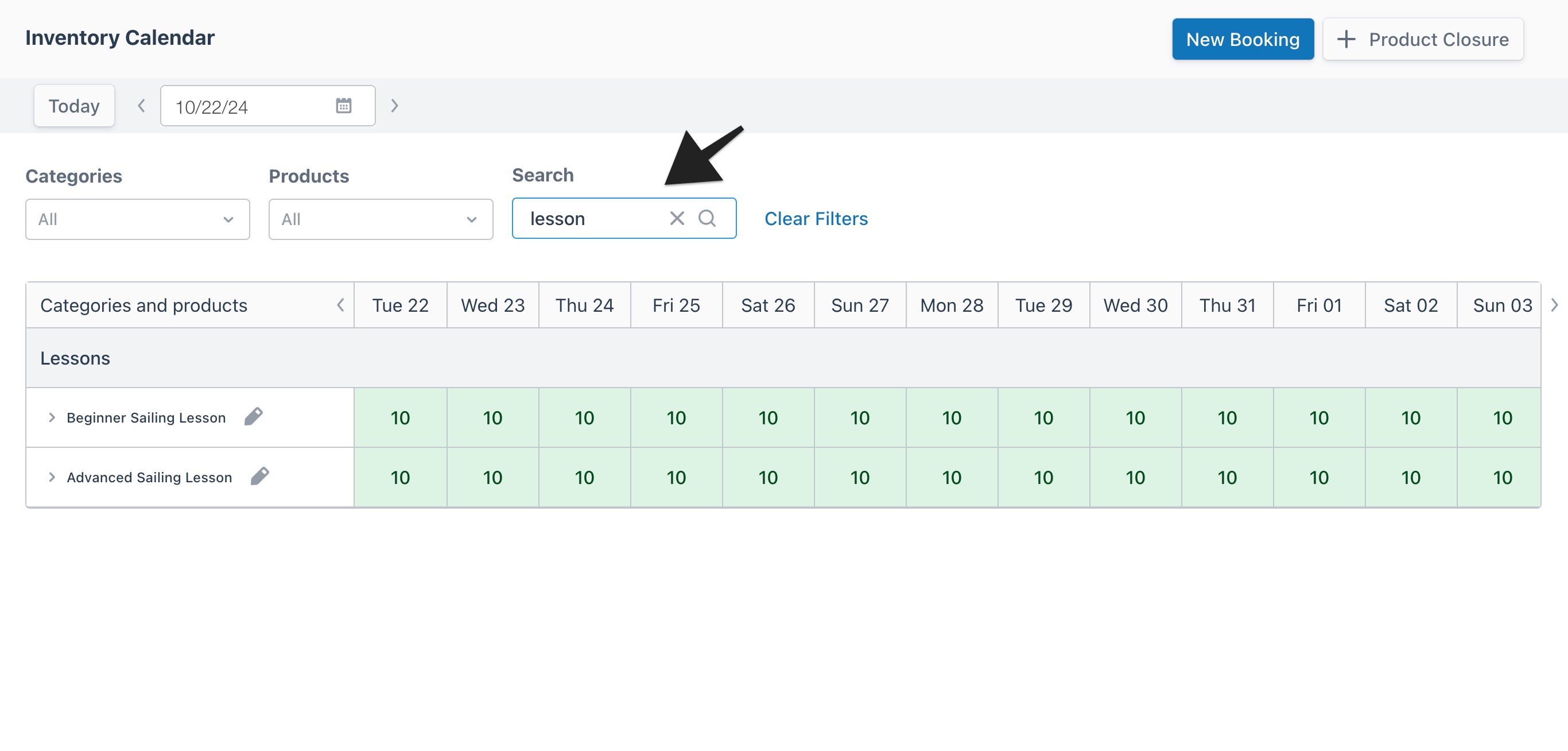
Task: Click the Tue 29 column header
Action: pyautogui.click(x=1044, y=305)
